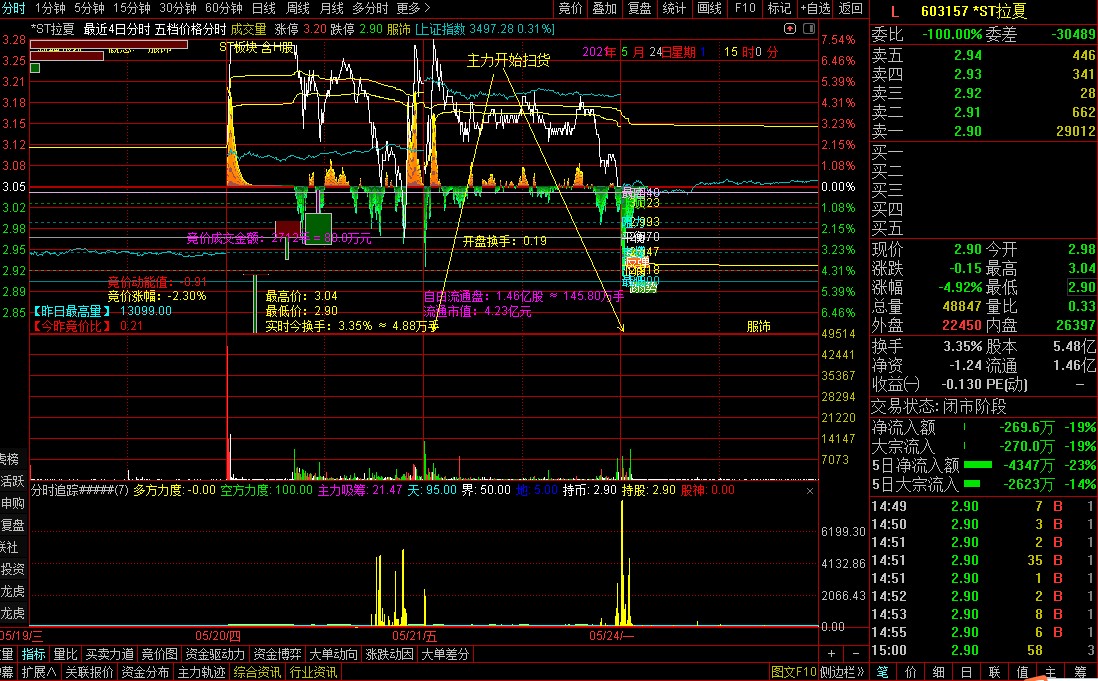1098x681 pixels.
Task: Click the red up-arrow icon above chart
Action: (790, 29)
